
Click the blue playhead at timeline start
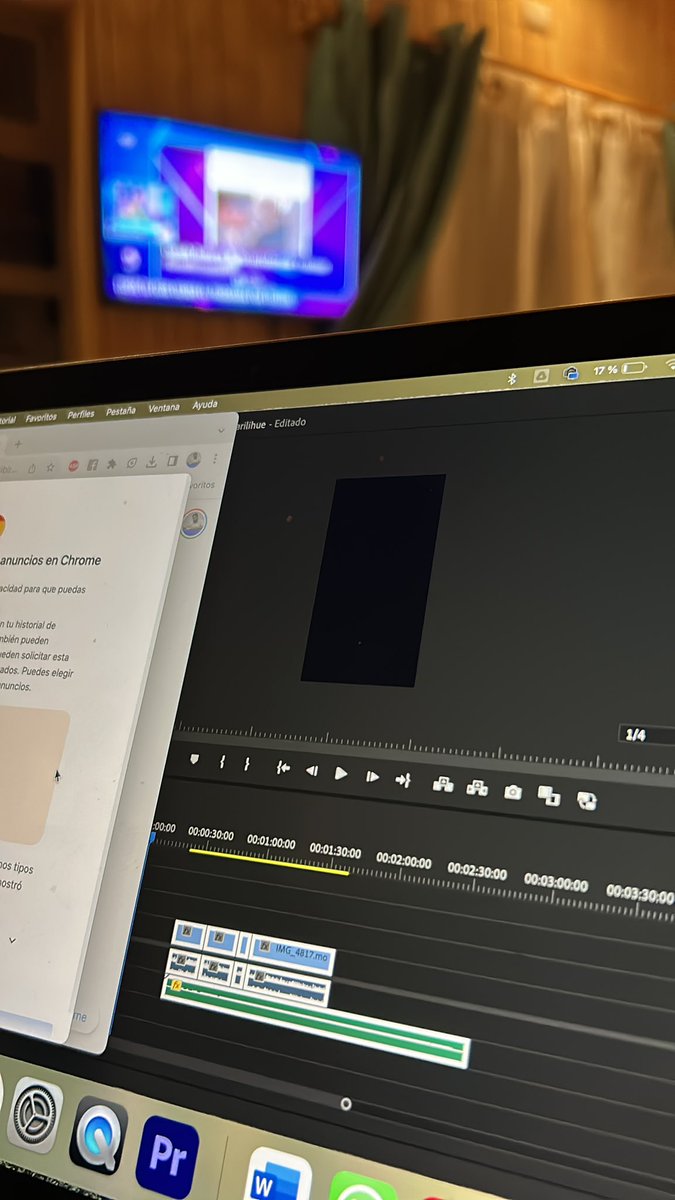[x=152, y=838]
